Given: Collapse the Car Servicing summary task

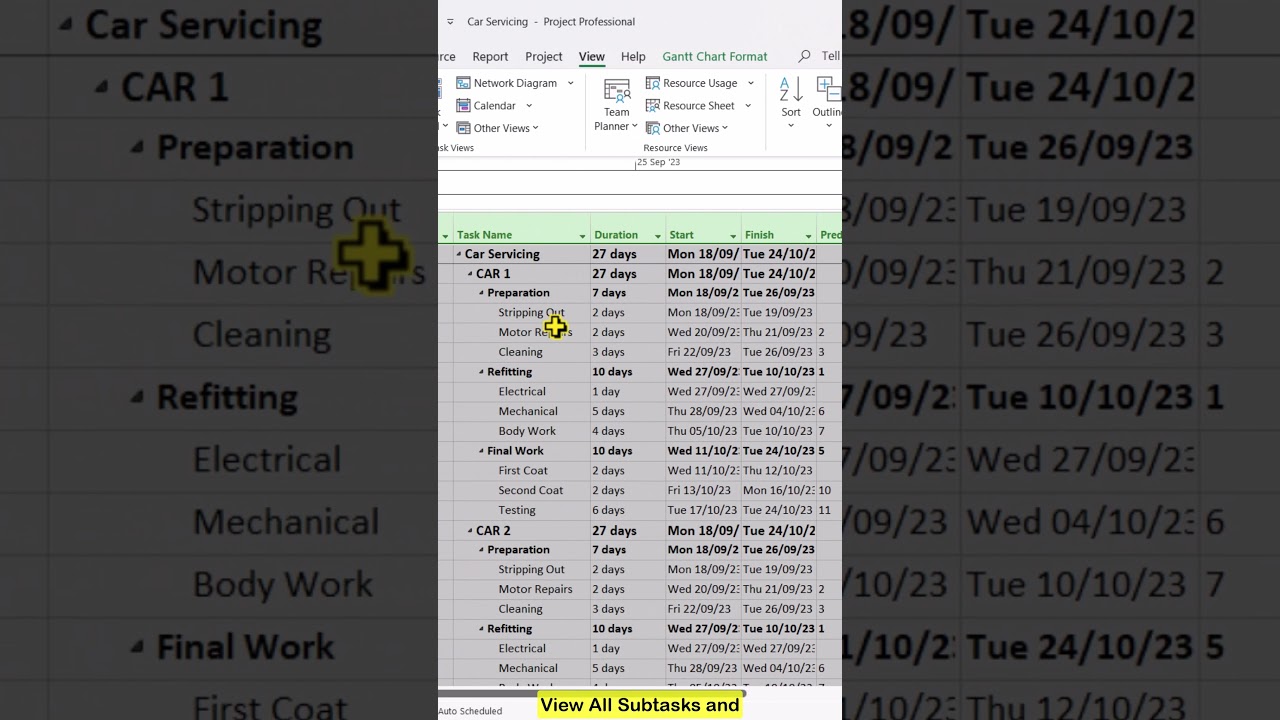Looking at the screenshot, I should coord(459,254).
